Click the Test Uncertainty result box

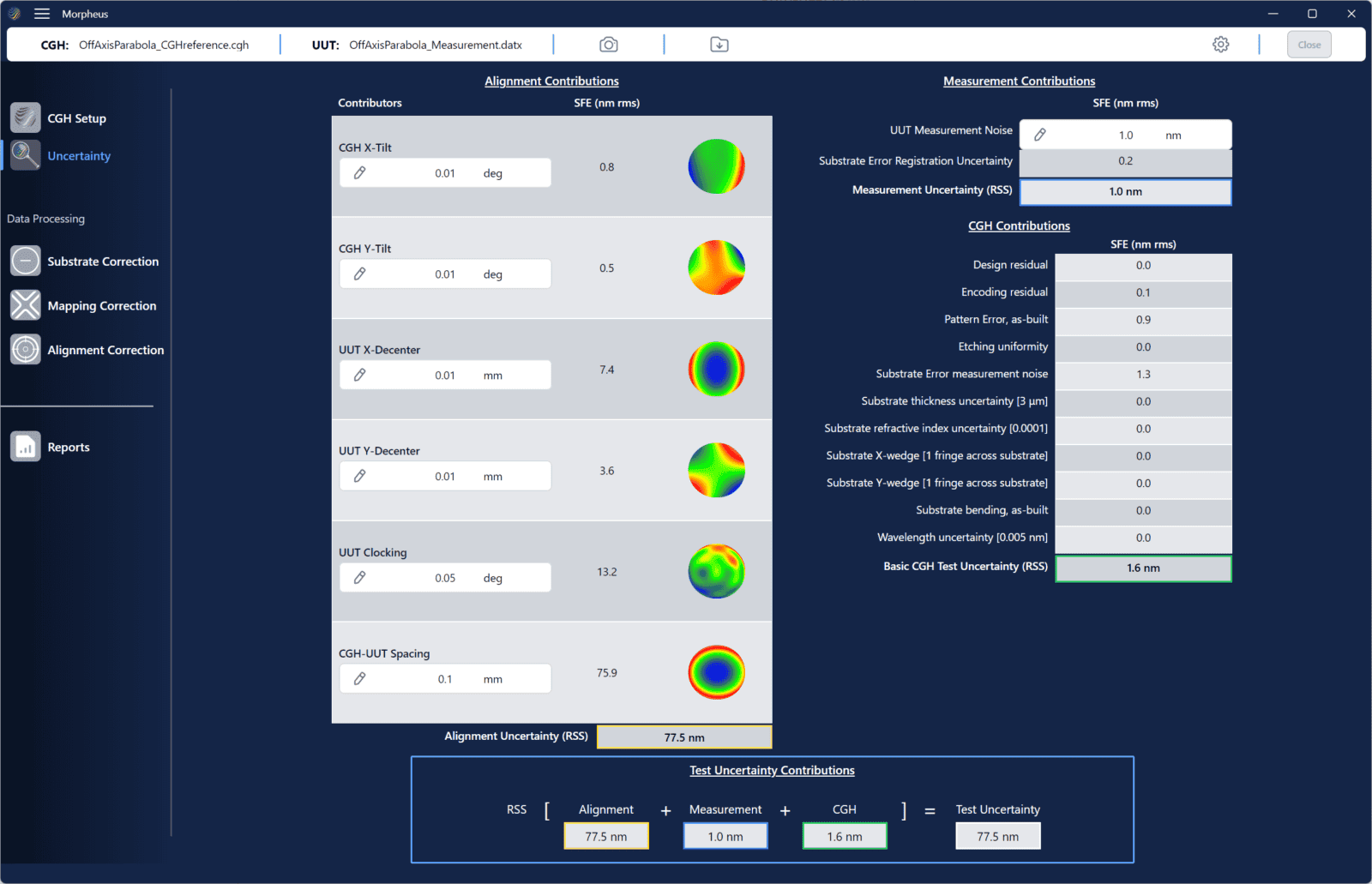(997, 837)
